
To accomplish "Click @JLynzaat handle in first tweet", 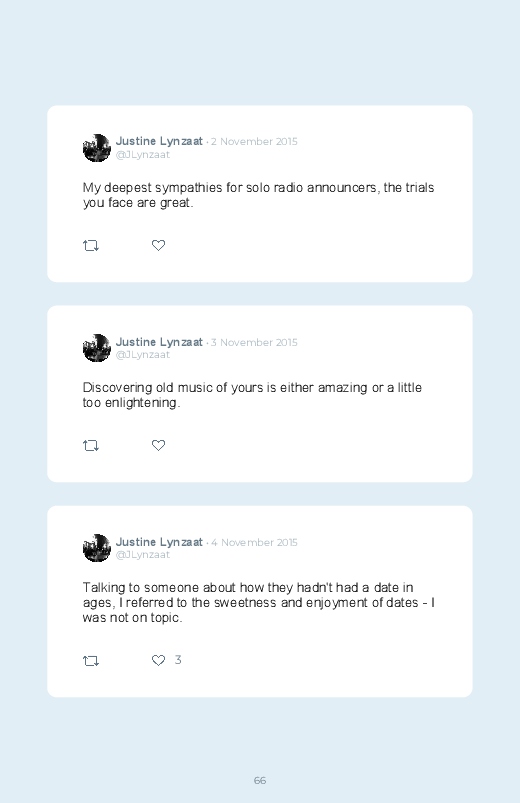I will [142, 155].
